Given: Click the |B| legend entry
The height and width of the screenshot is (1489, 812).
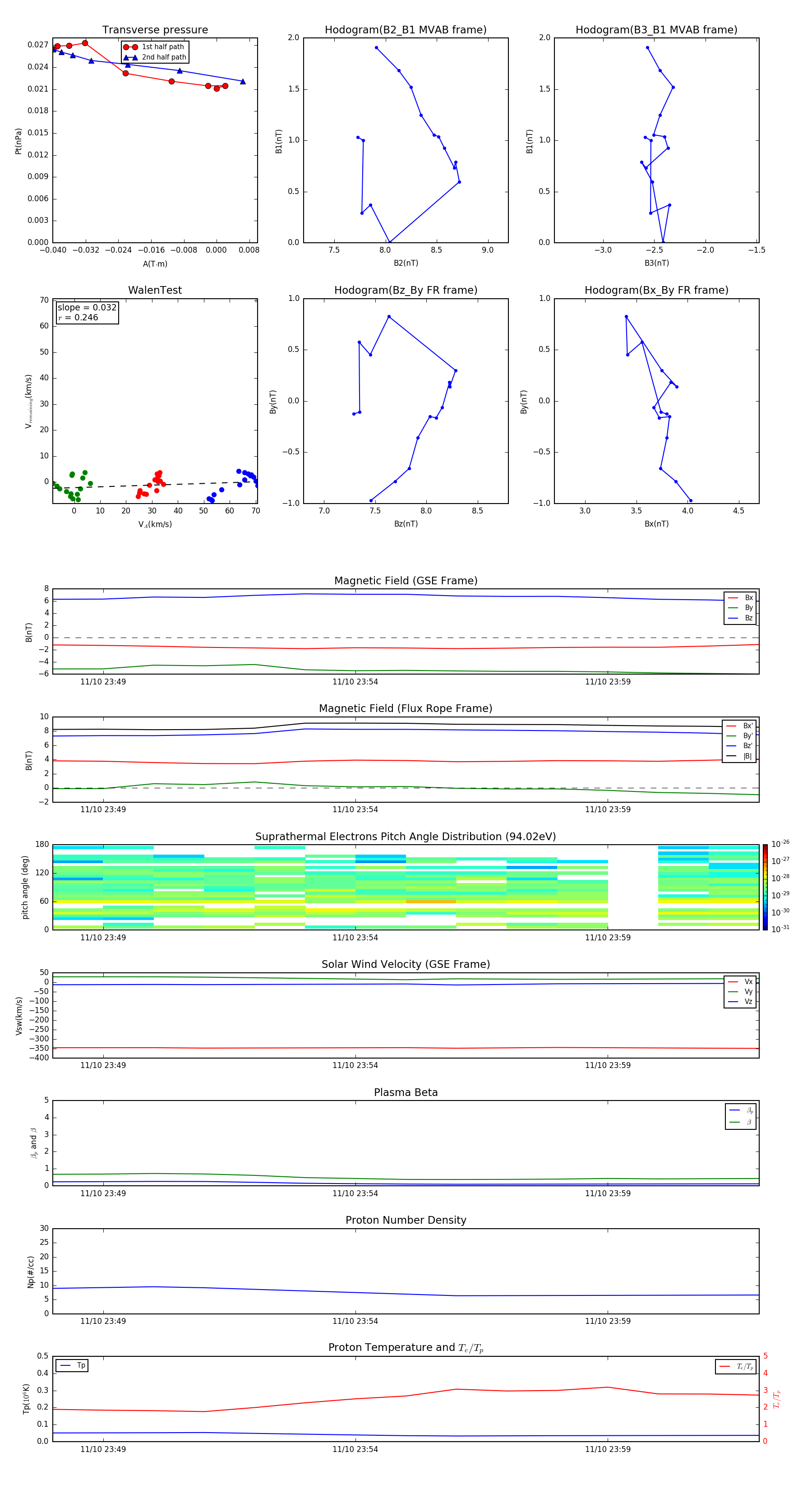Looking at the screenshot, I should tap(740, 756).
